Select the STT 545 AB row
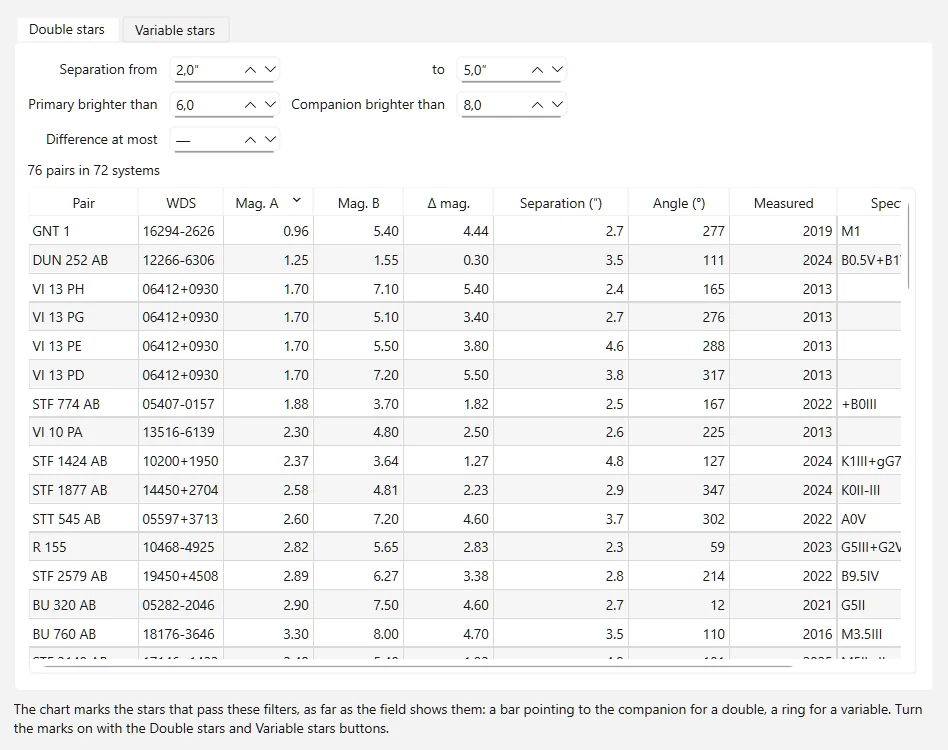Image resolution: width=948 pixels, height=750 pixels. 465,519
